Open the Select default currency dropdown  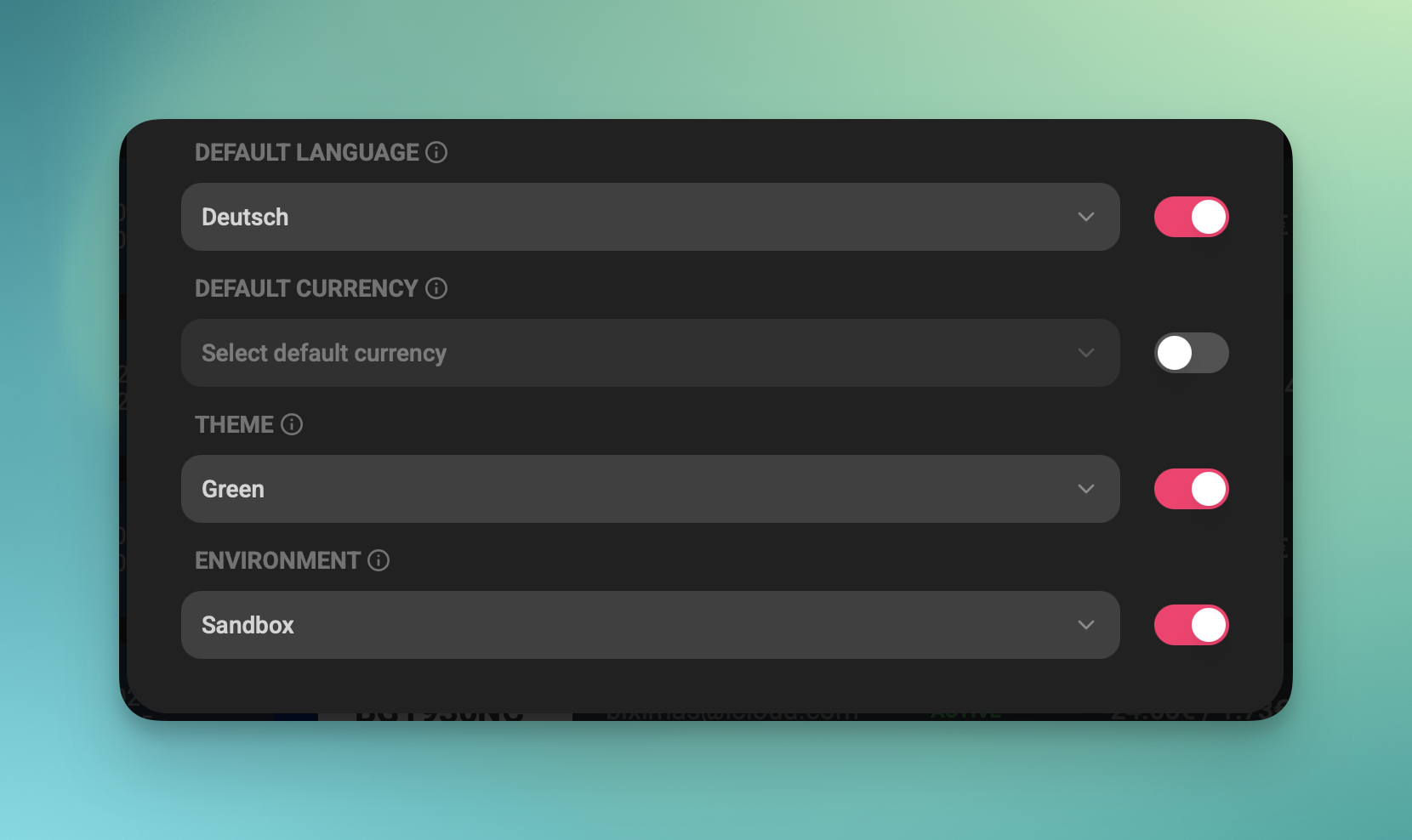(x=650, y=353)
